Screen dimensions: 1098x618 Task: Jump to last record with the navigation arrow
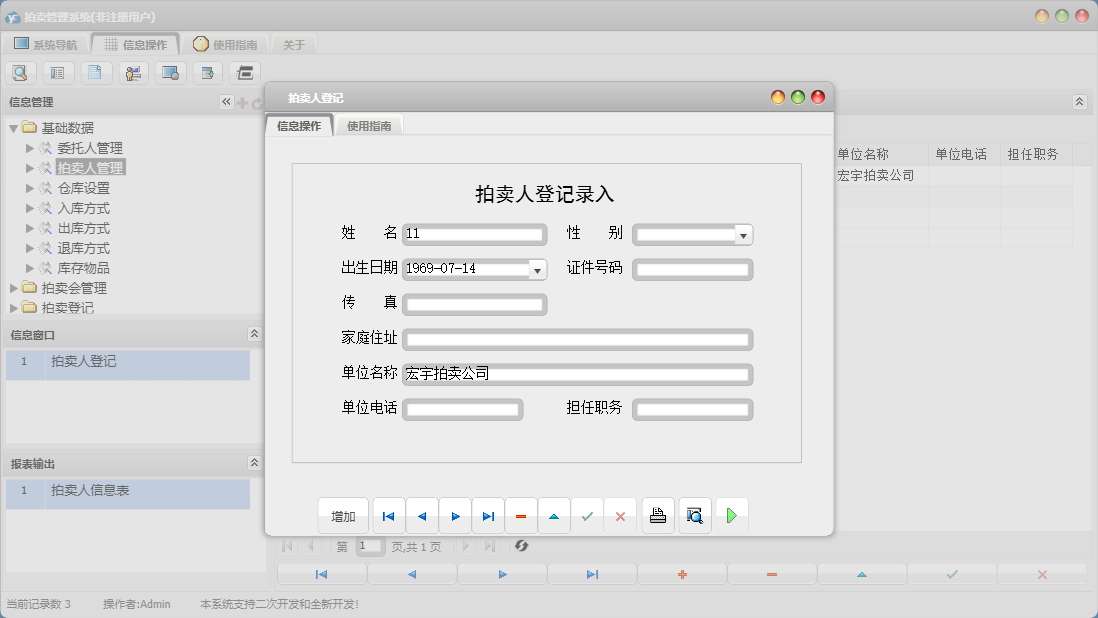[489, 515]
